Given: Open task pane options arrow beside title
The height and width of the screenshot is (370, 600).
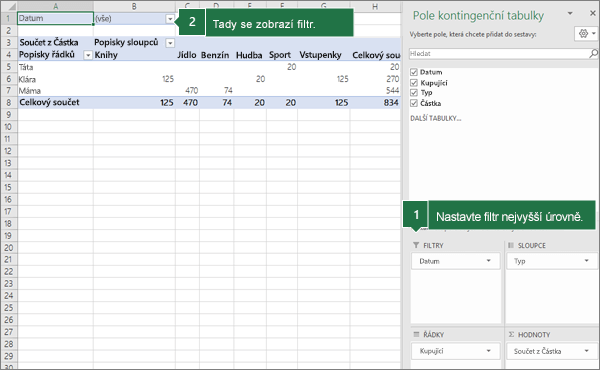Looking at the screenshot, I should (570, 13).
